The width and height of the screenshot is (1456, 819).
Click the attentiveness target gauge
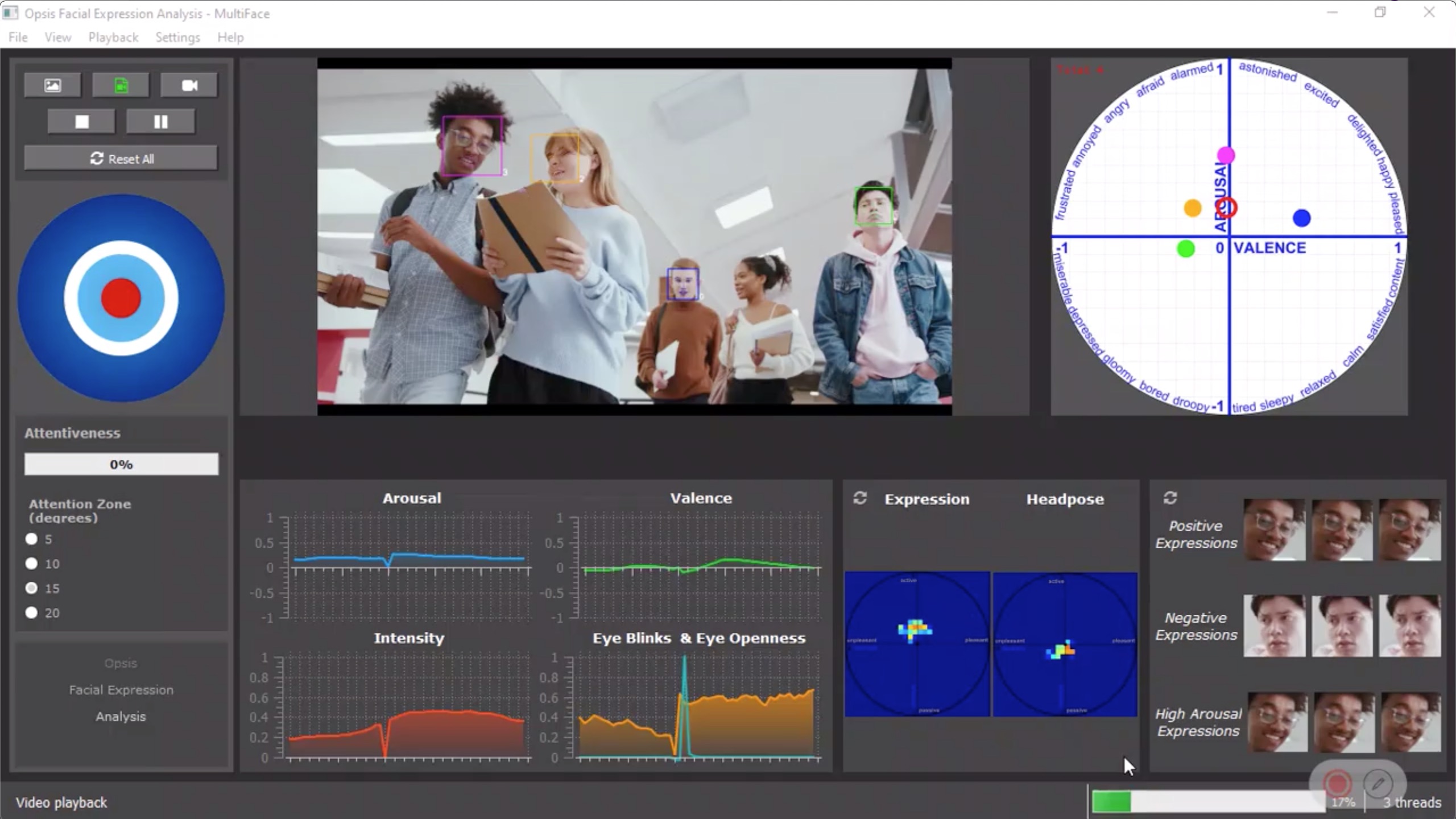coord(121,298)
